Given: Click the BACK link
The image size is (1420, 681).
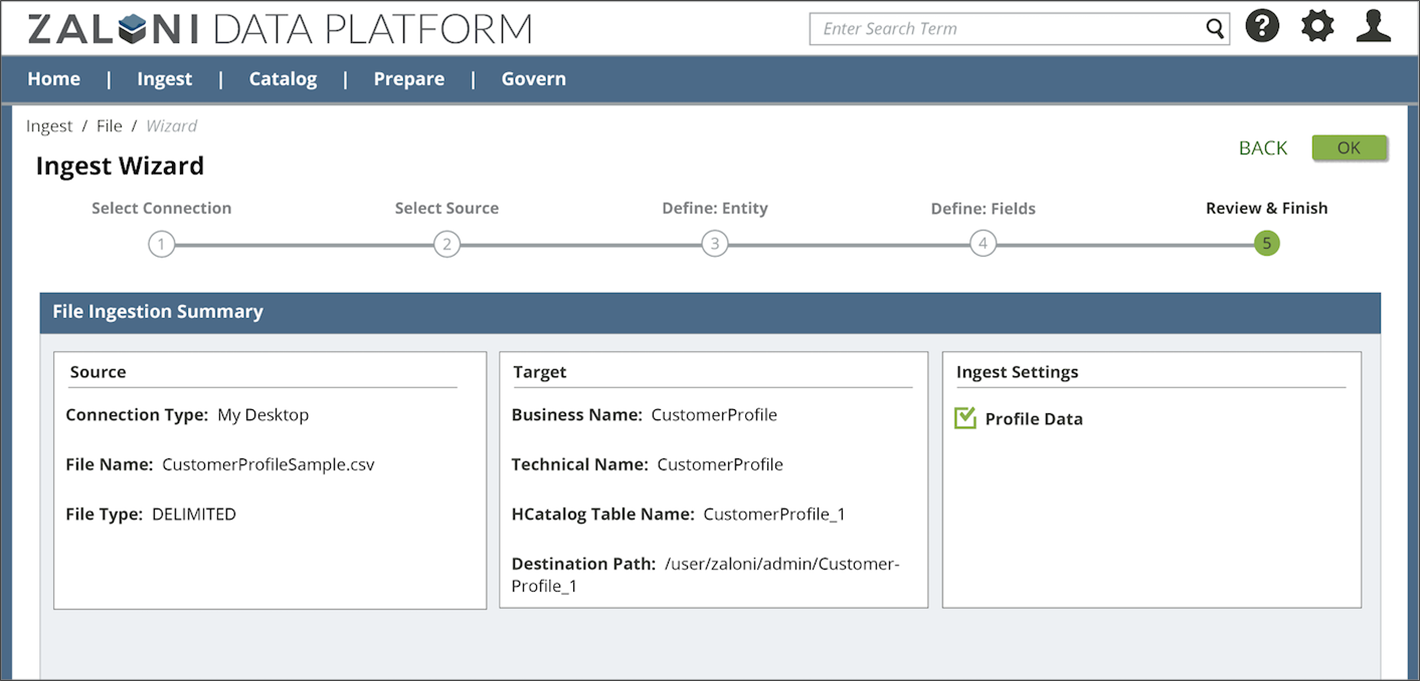Looking at the screenshot, I should pos(1263,148).
